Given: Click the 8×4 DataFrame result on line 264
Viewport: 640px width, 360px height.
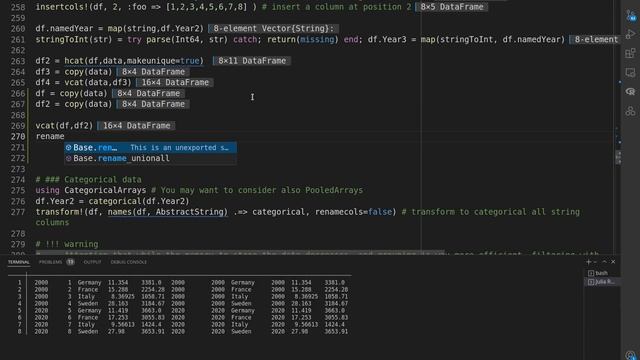Looking at the screenshot, I should click(x=153, y=72).
